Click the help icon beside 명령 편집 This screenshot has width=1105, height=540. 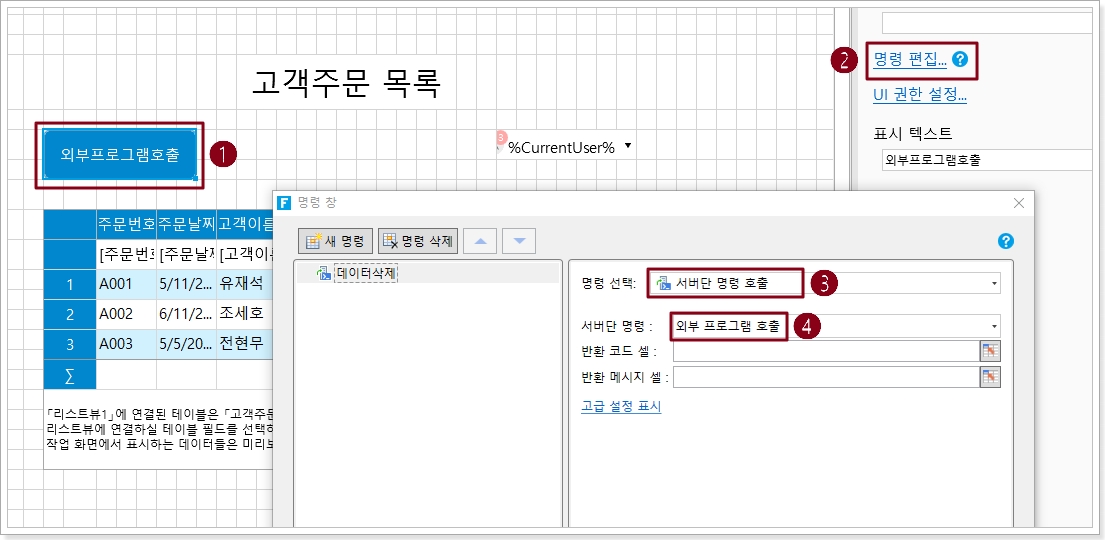coord(960,60)
